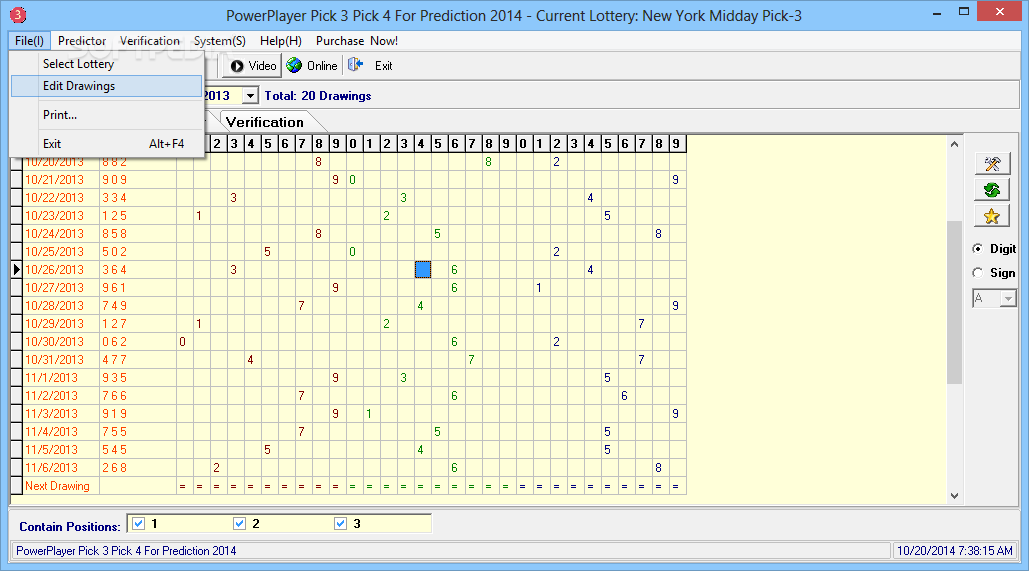The image size is (1029, 571).
Task: Click drawing result 0 6 2
Action: click(114, 342)
